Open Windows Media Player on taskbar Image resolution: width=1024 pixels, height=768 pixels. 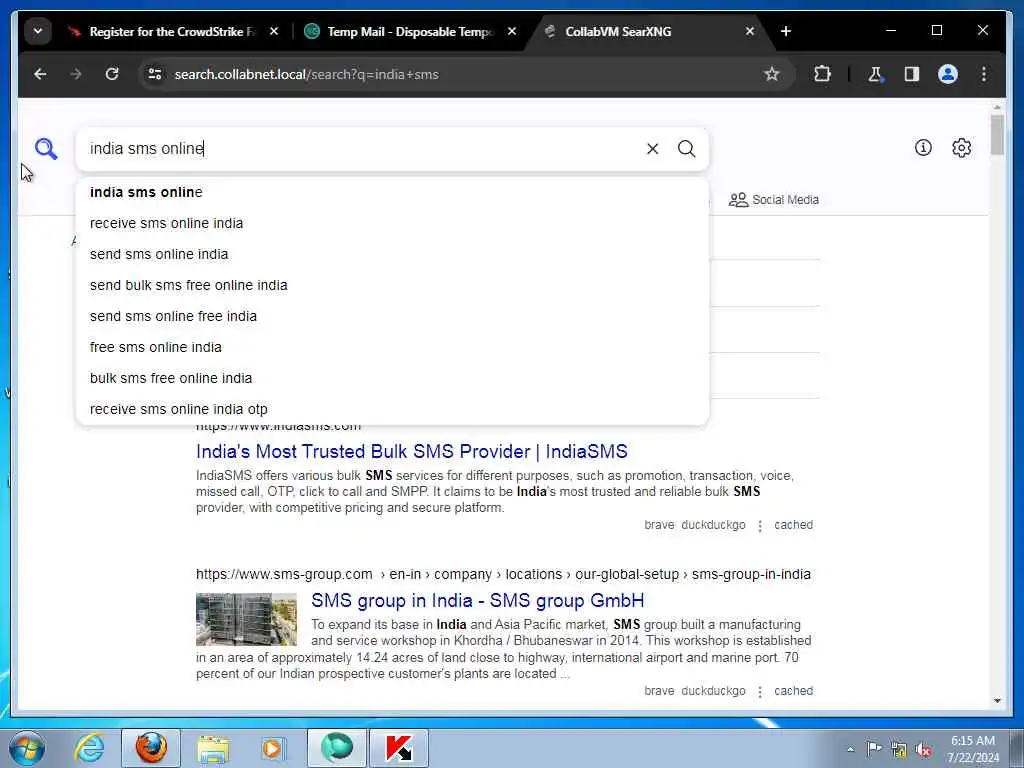(272, 748)
